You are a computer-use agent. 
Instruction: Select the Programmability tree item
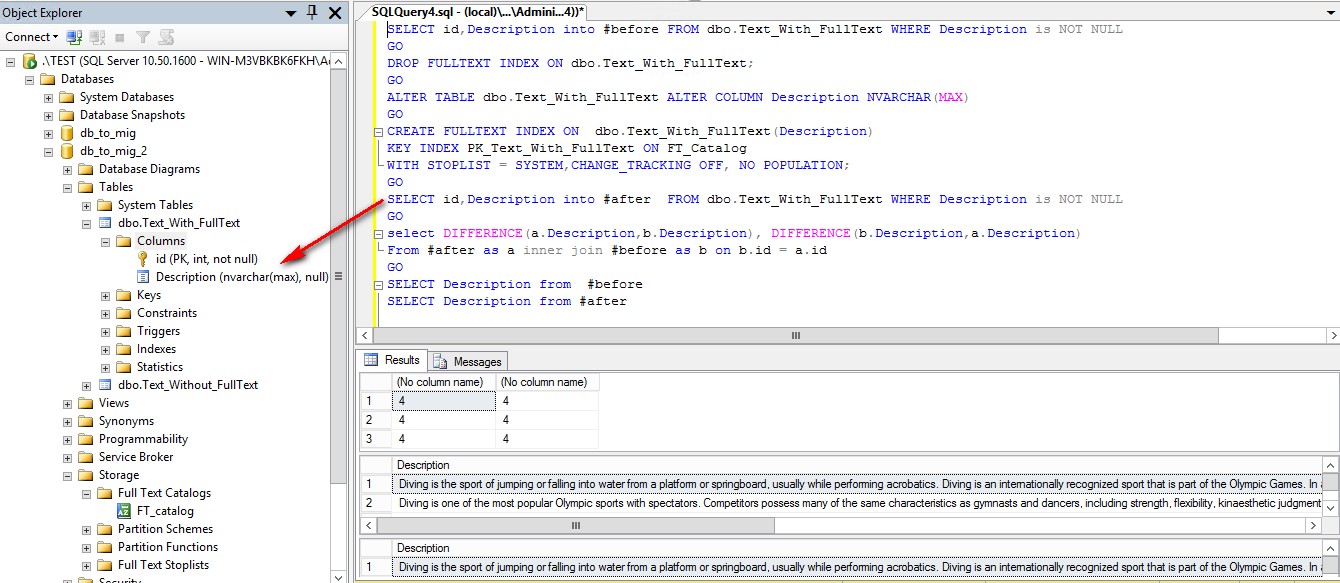143,439
